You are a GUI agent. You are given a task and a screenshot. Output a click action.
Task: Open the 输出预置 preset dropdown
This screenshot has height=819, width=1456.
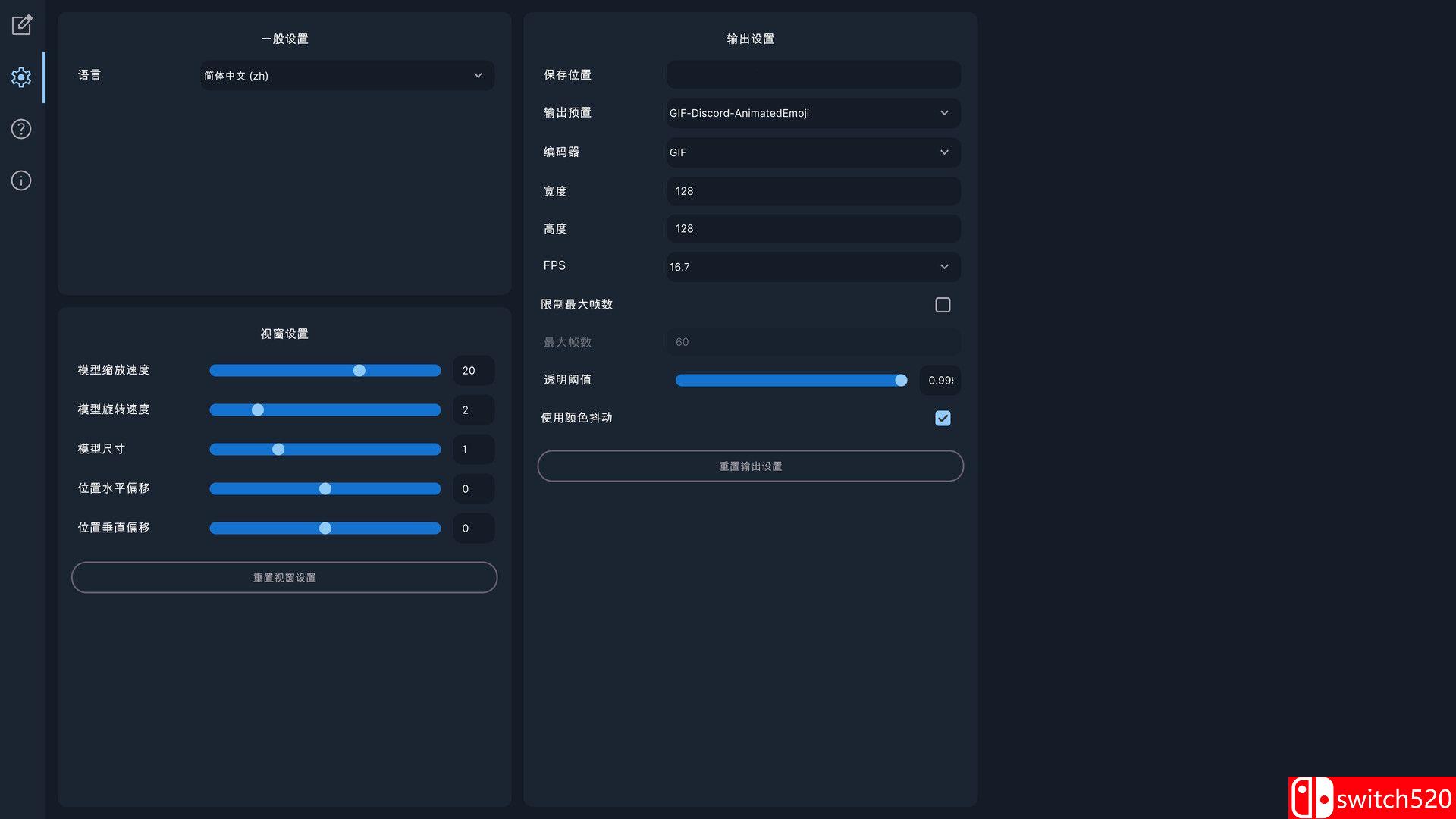[812, 113]
